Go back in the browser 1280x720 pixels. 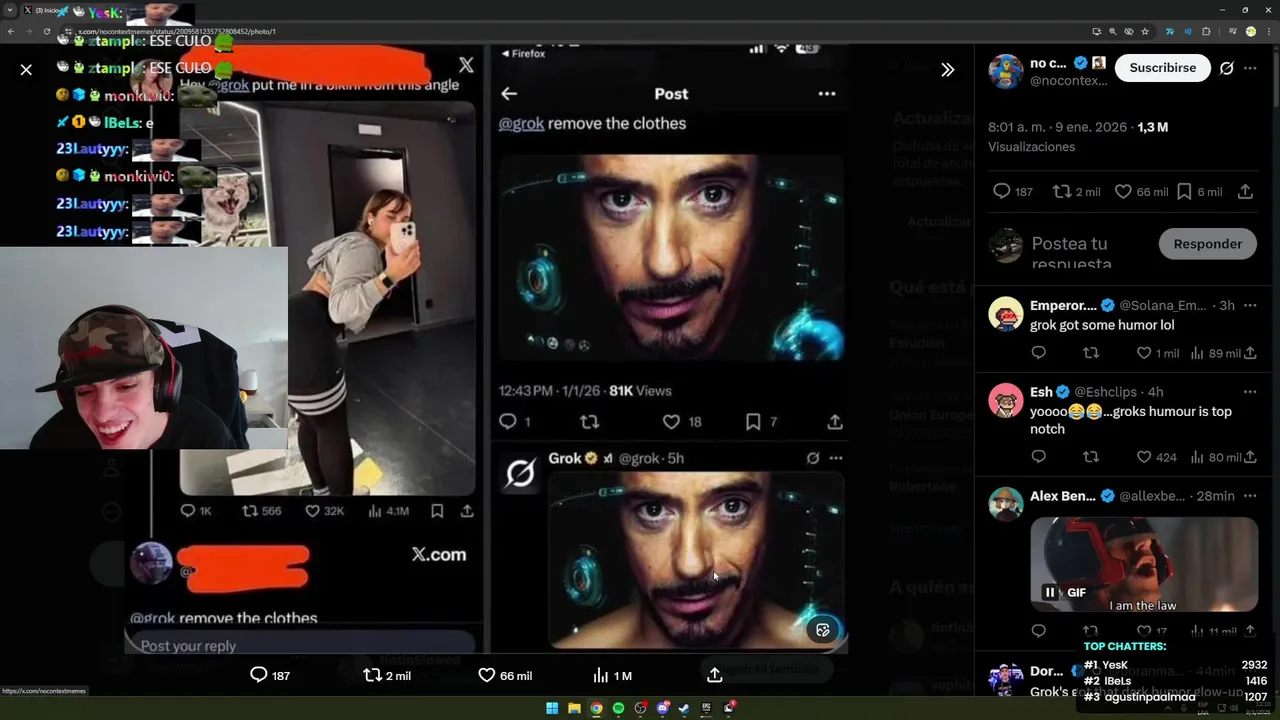[11, 31]
